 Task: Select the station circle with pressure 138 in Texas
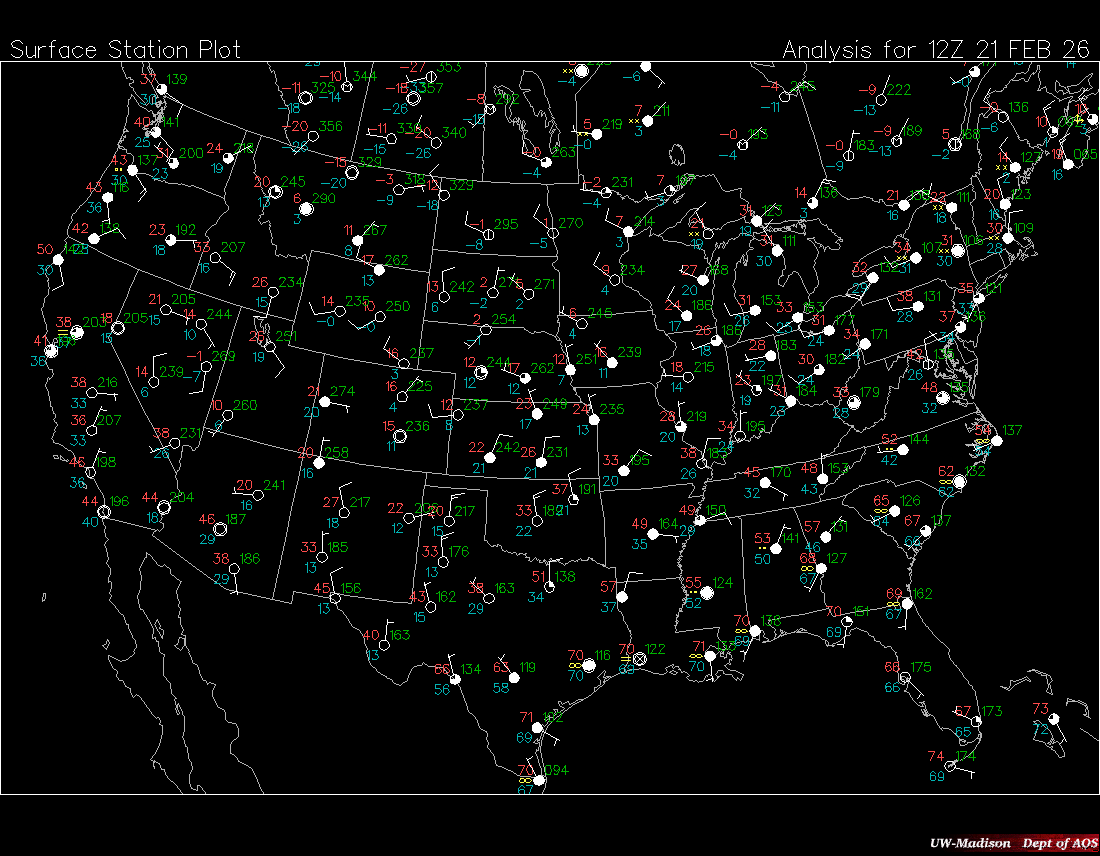pyautogui.click(x=550, y=586)
